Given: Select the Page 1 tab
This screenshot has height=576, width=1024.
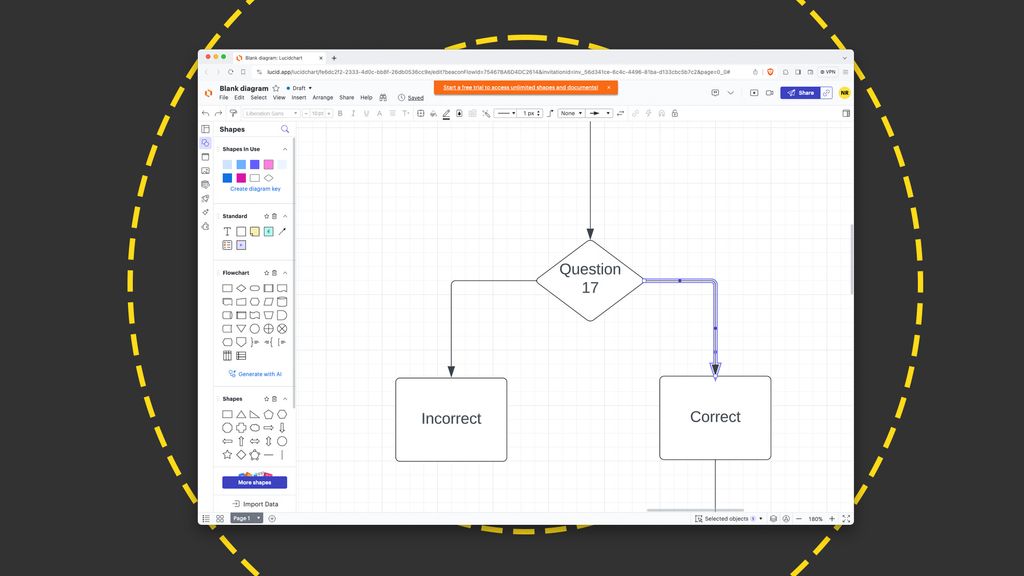Looking at the screenshot, I should (244, 518).
